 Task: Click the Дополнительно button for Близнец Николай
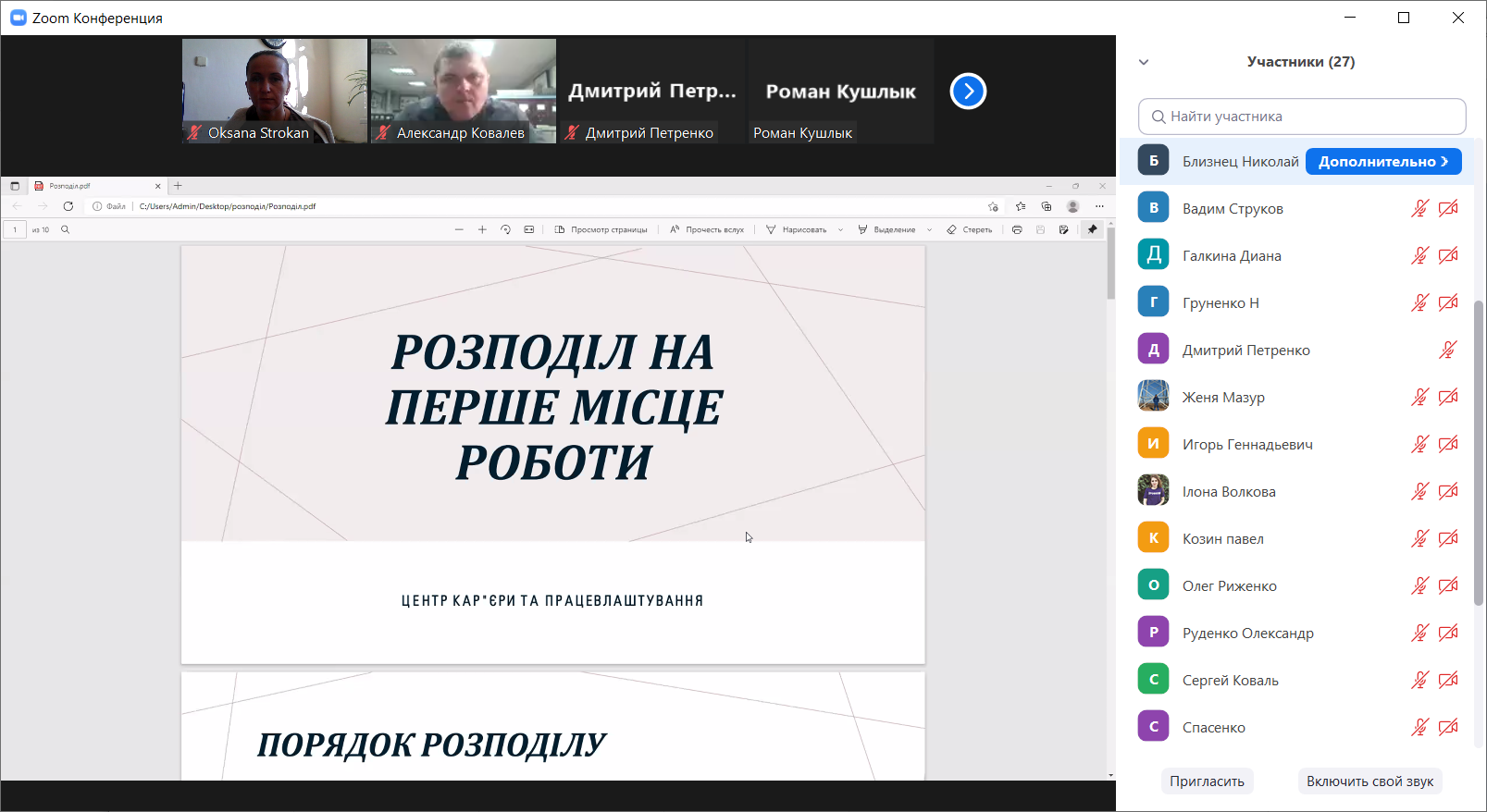[x=1382, y=162]
